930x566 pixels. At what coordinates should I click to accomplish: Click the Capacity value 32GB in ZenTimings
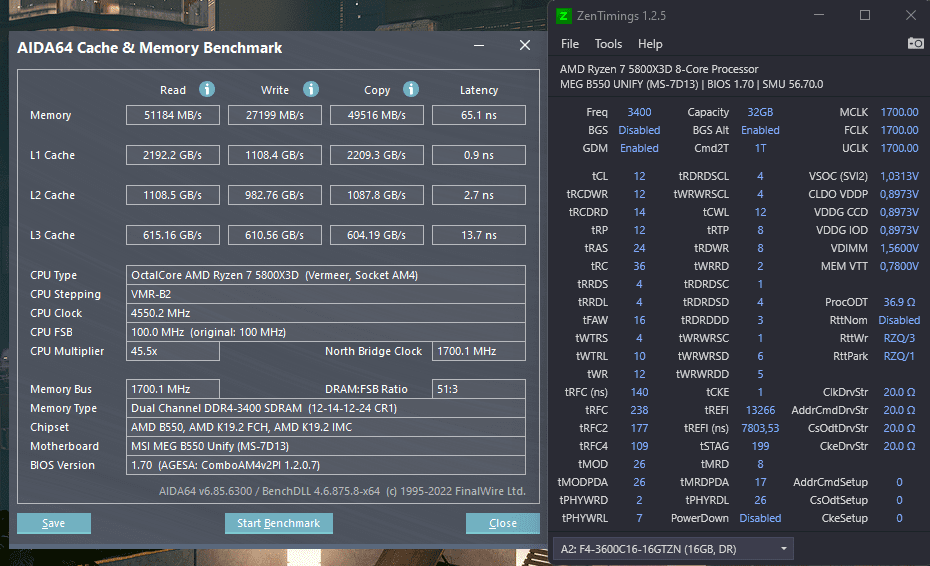[x=760, y=112]
